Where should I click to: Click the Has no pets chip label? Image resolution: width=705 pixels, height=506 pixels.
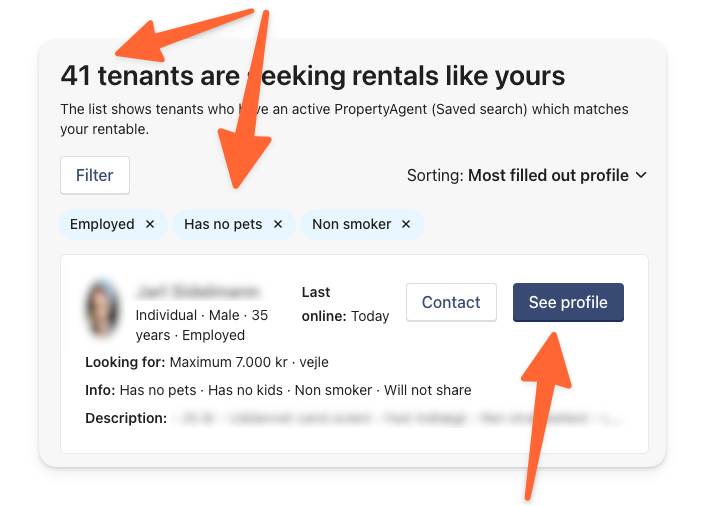[x=223, y=224]
